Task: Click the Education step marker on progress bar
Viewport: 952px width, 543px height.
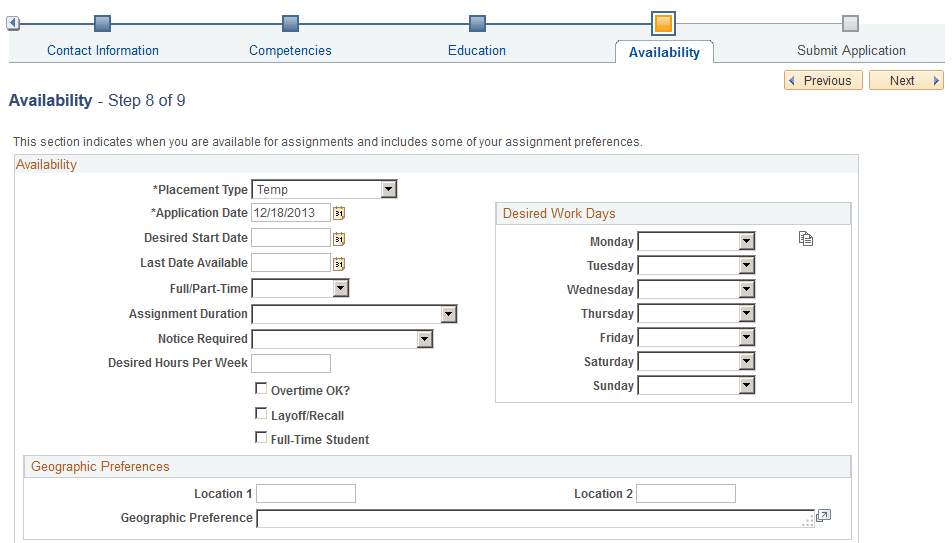Action: [x=478, y=24]
